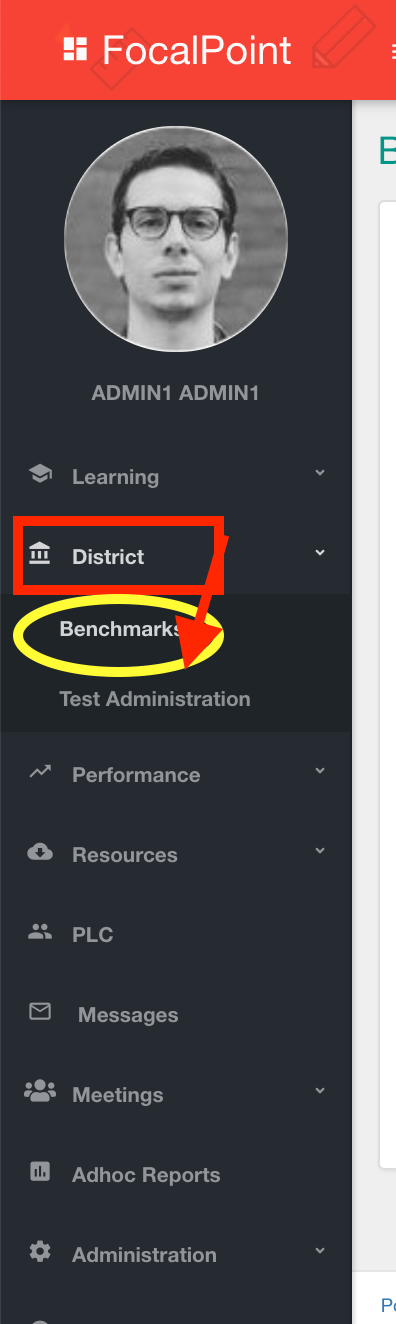Expand the Meetings menu chevron
Screen dimensions: 396x1324
(x=320, y=1091)
